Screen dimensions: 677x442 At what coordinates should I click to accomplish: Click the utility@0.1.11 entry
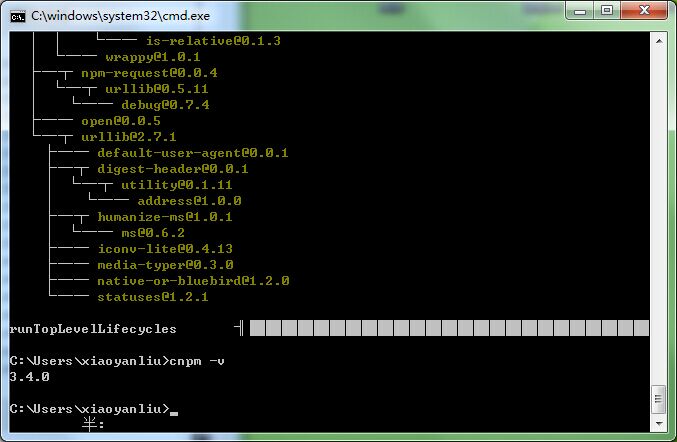pos(177,185)
